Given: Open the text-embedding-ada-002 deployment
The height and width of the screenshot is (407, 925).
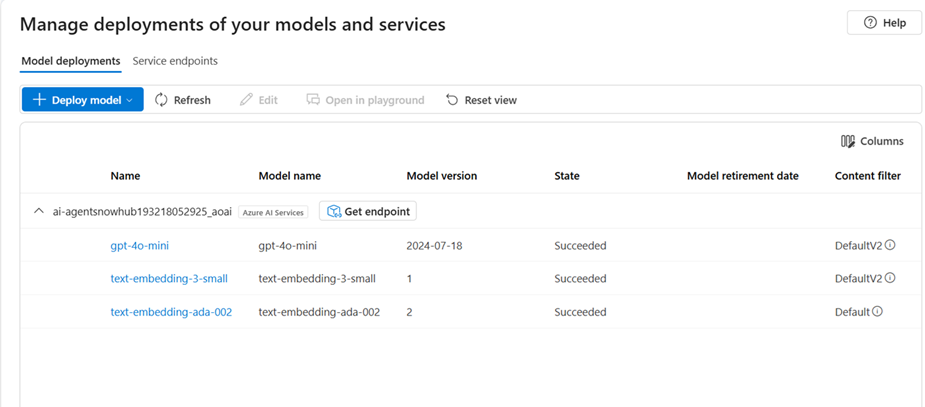Looking at the screenshot, I should (171, 312).
